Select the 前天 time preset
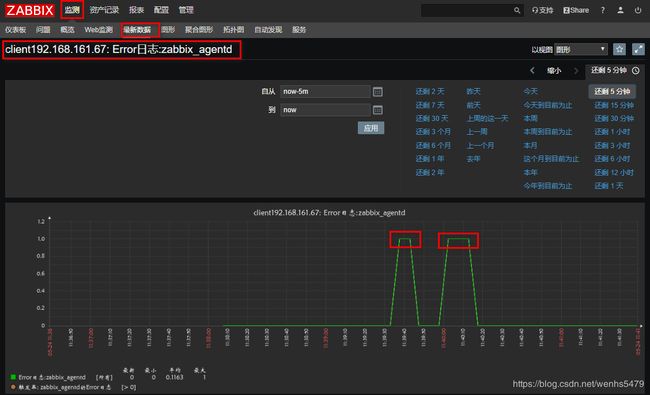The image size is (650, 395). pos(473,105)
